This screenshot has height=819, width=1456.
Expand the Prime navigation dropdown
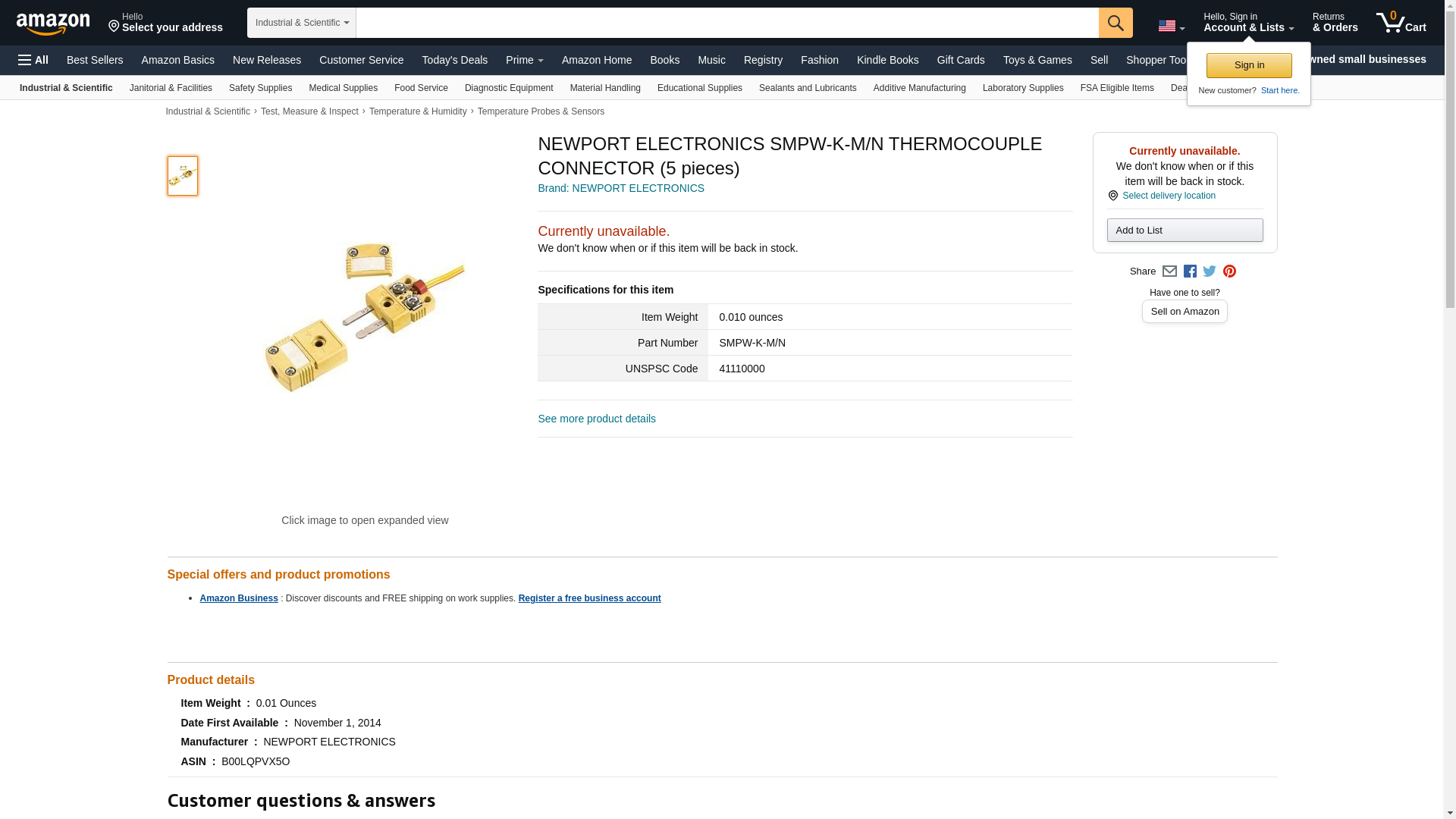pyautogui.click(x=524, y=60)
